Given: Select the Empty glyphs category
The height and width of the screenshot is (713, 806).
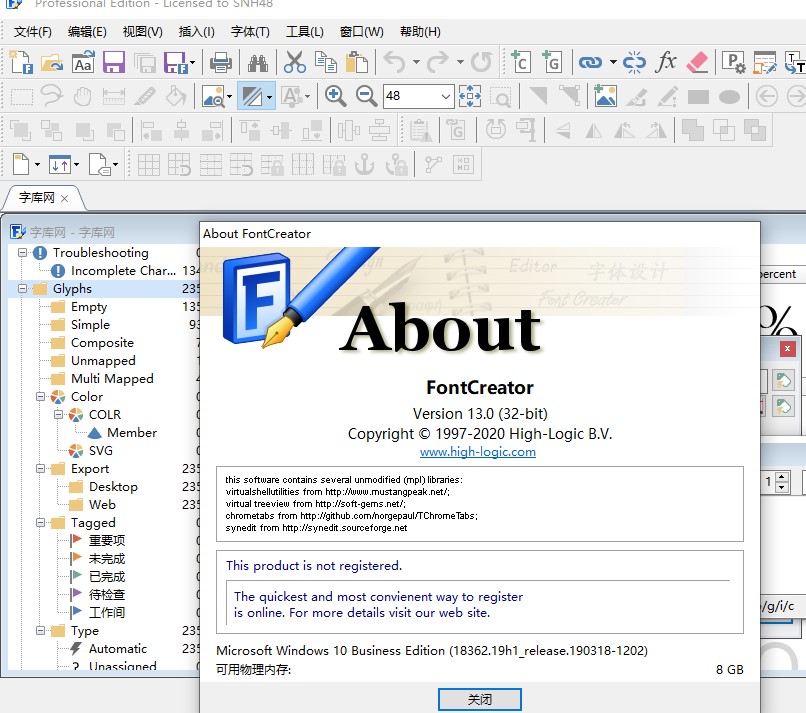Looking at the screenshot, I should tap(89, 307).
